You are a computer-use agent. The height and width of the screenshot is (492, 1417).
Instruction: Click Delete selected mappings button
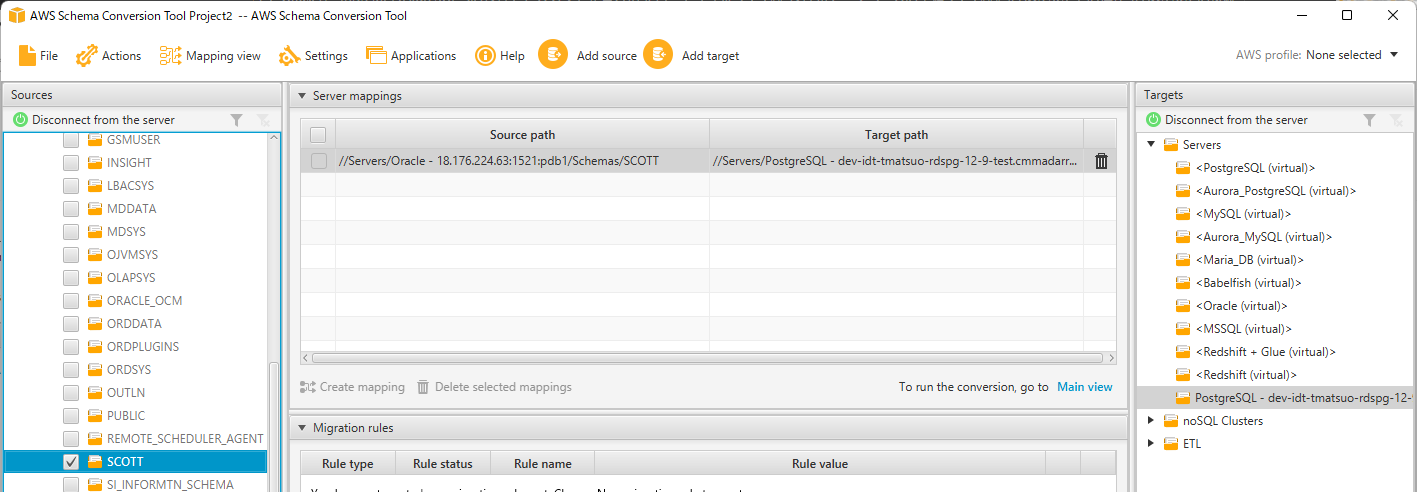494,387
